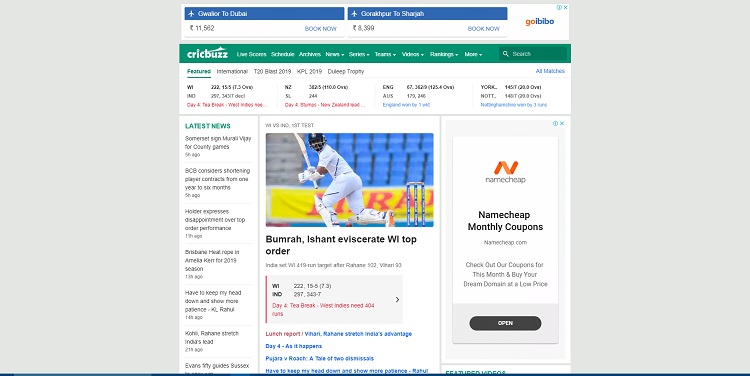750x376 pixels.
Task: Click the Rahane batting photo
Action: (x=350, y=180)
